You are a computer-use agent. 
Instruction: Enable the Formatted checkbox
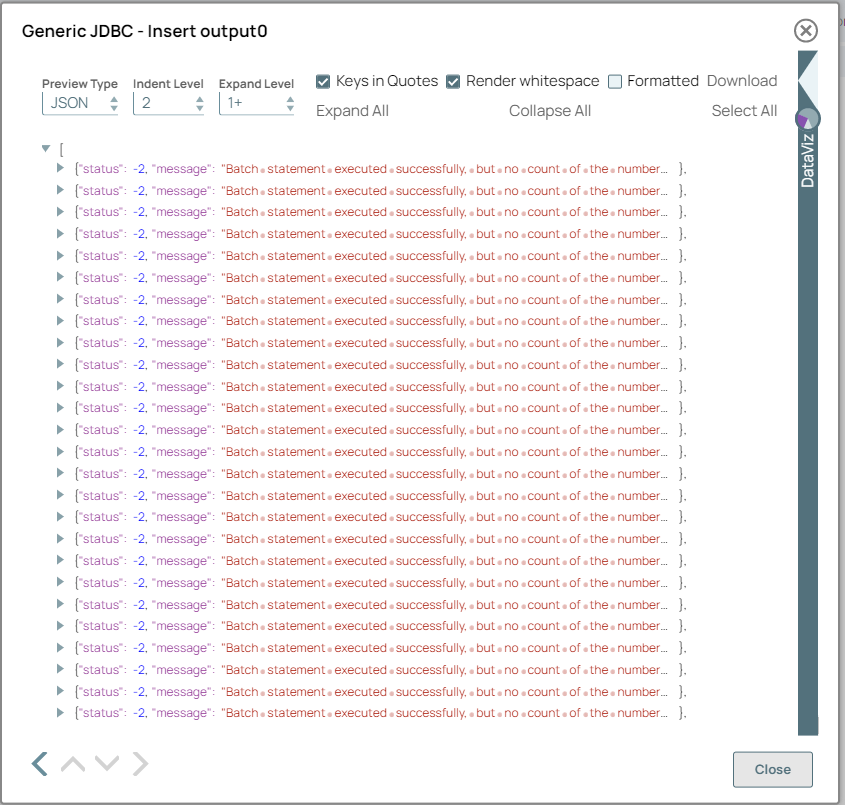[x=615, y=81]
